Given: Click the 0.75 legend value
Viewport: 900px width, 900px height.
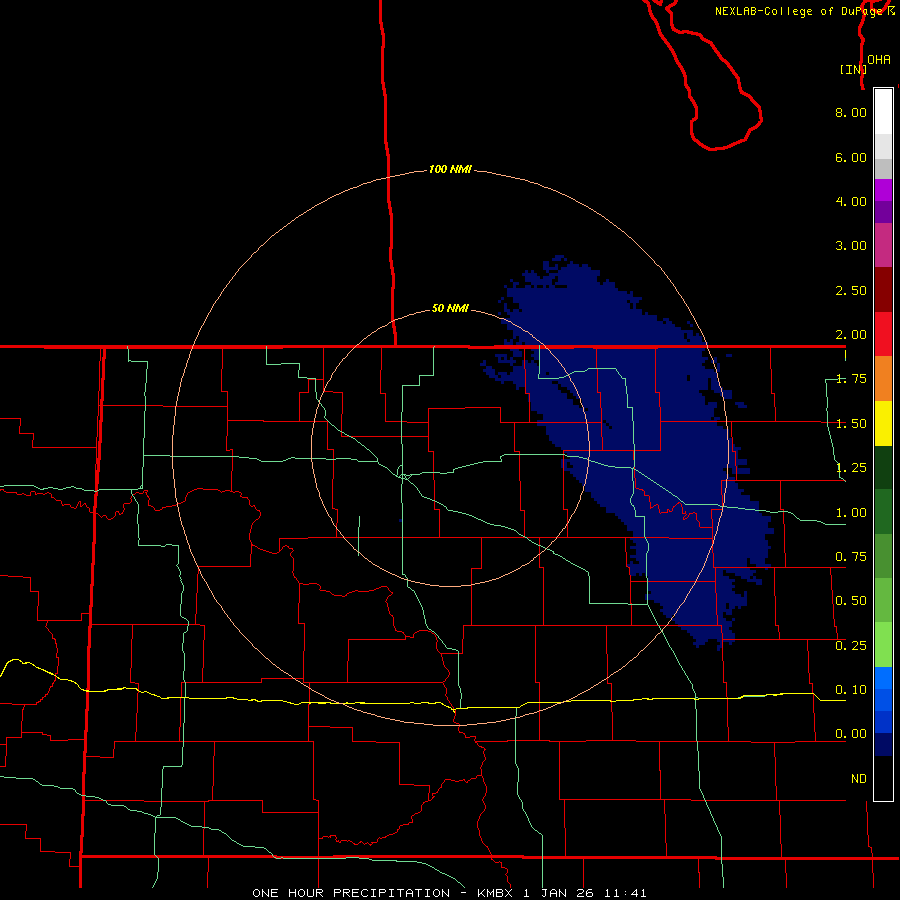Looking at the screenshot, I should click(x=851, y=557).
